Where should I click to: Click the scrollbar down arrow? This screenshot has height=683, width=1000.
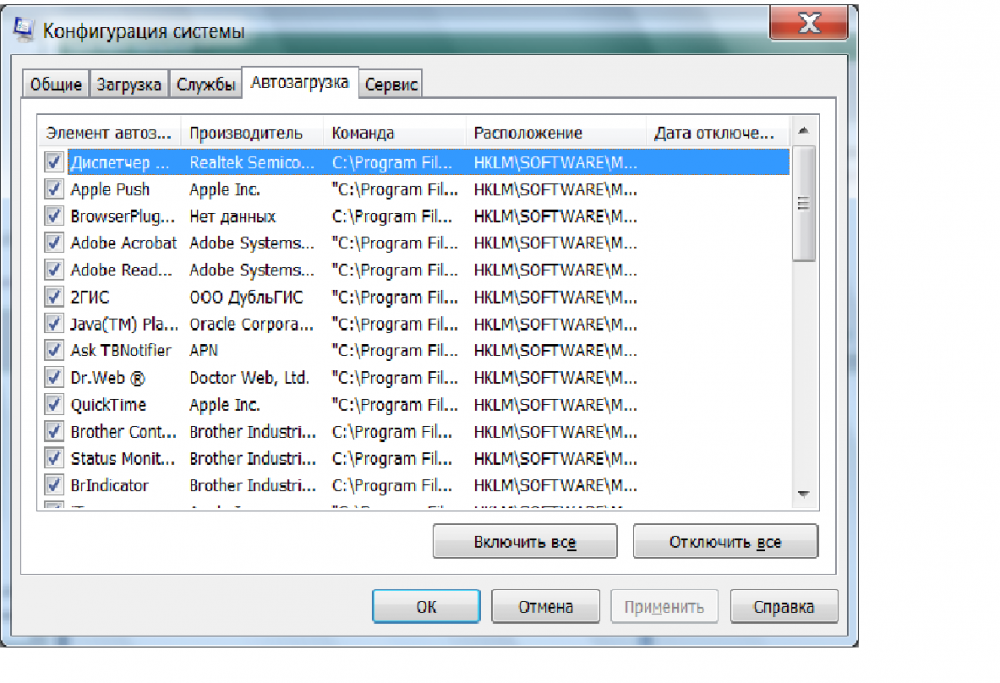(x=804, y=494)
